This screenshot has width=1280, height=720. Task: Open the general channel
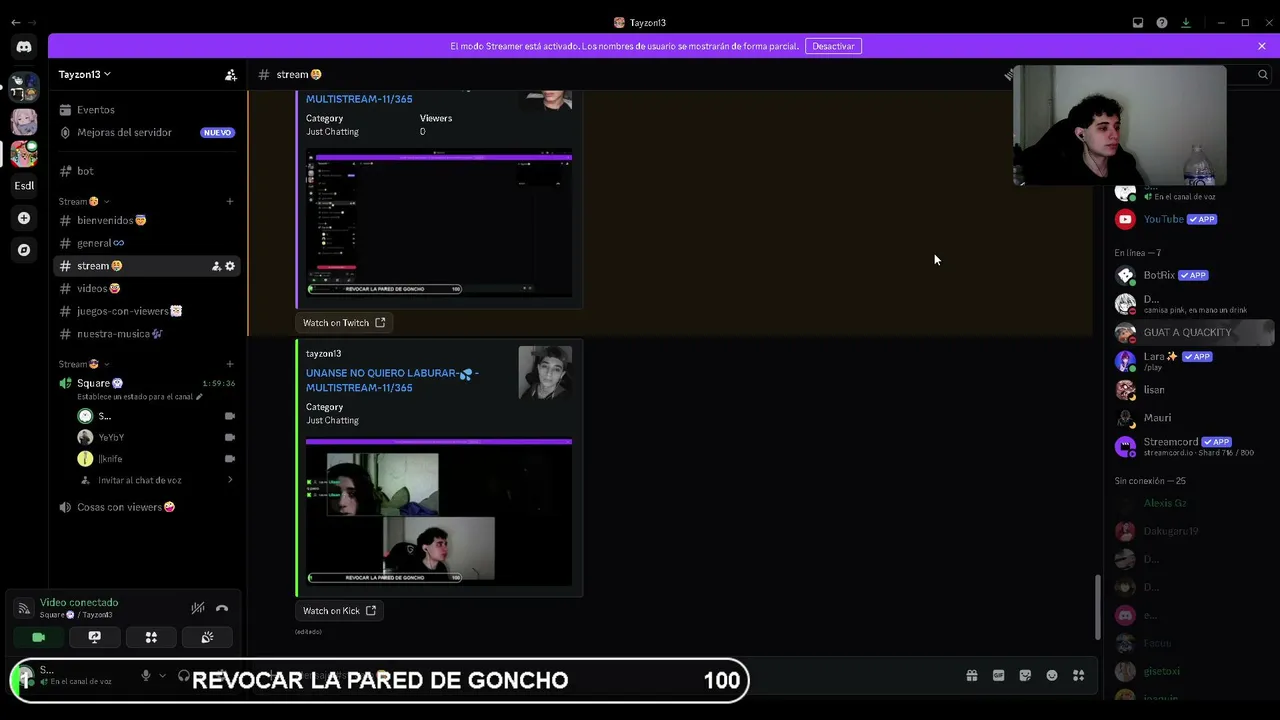[x=146, y=243]
